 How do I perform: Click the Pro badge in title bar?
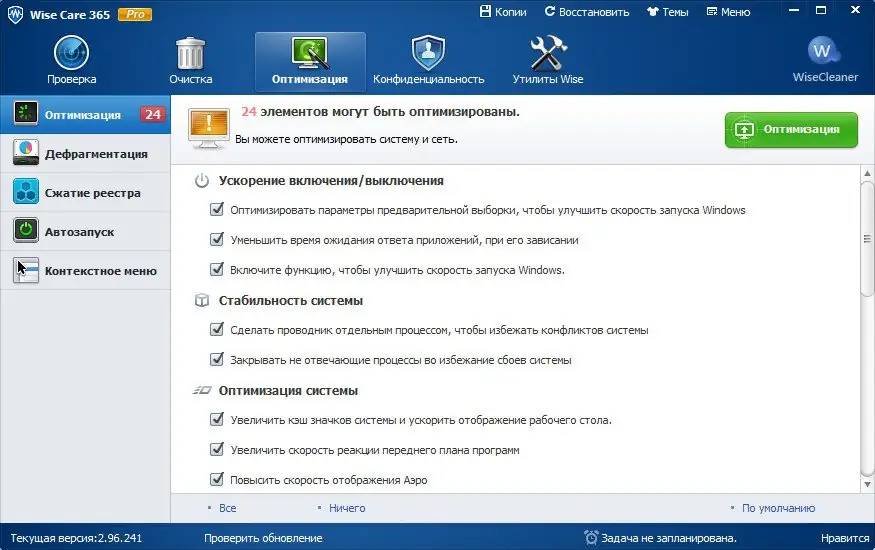click(135, 15)
